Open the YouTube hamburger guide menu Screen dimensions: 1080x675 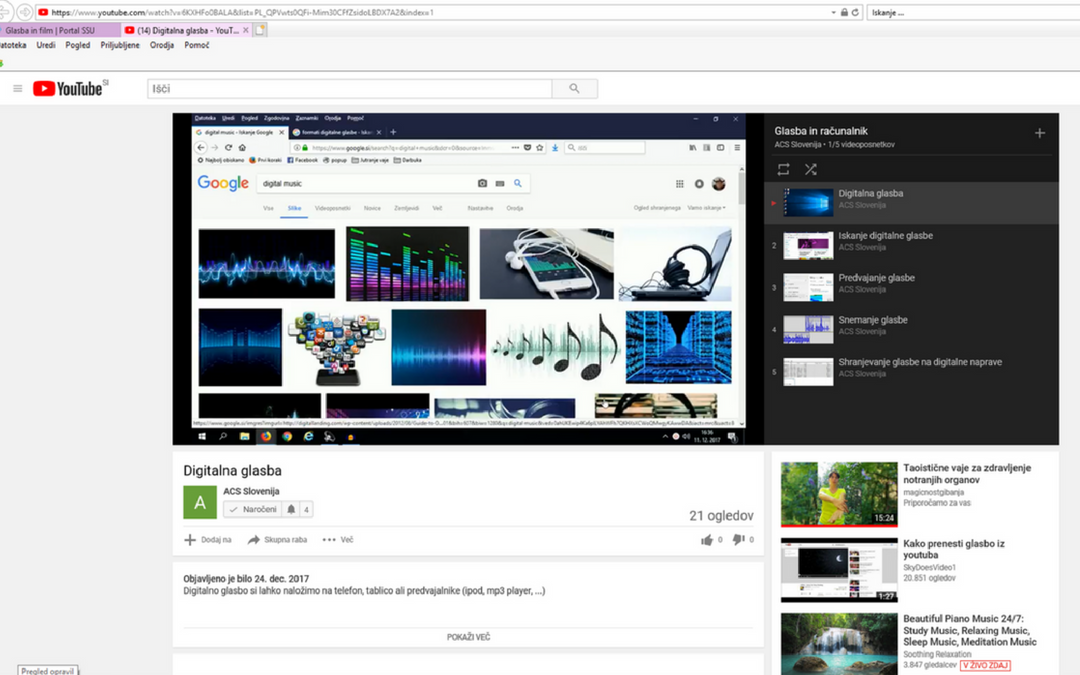(17, 89)
